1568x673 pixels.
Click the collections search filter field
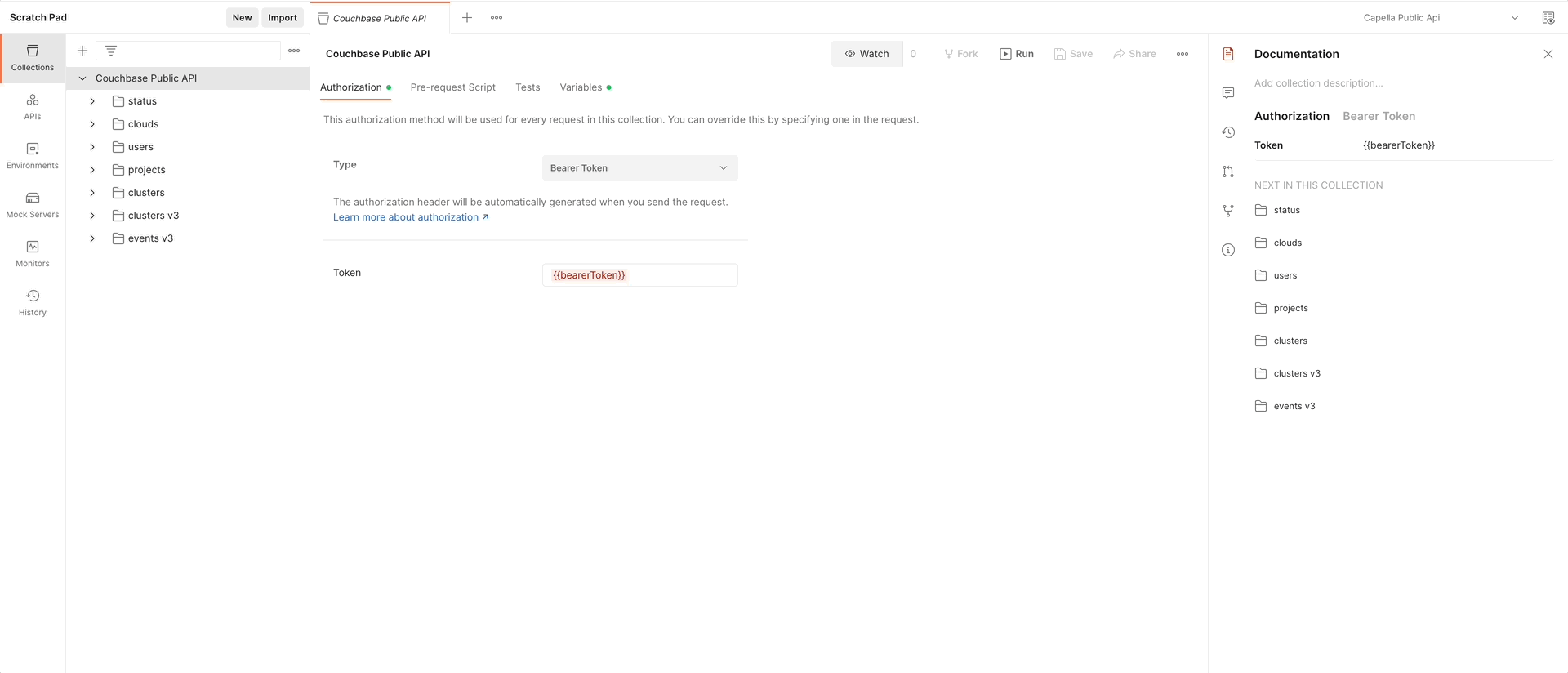point(188,51)
